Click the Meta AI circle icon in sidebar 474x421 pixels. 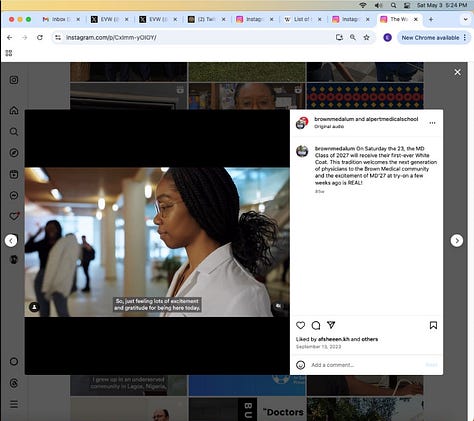pos(14,361)
